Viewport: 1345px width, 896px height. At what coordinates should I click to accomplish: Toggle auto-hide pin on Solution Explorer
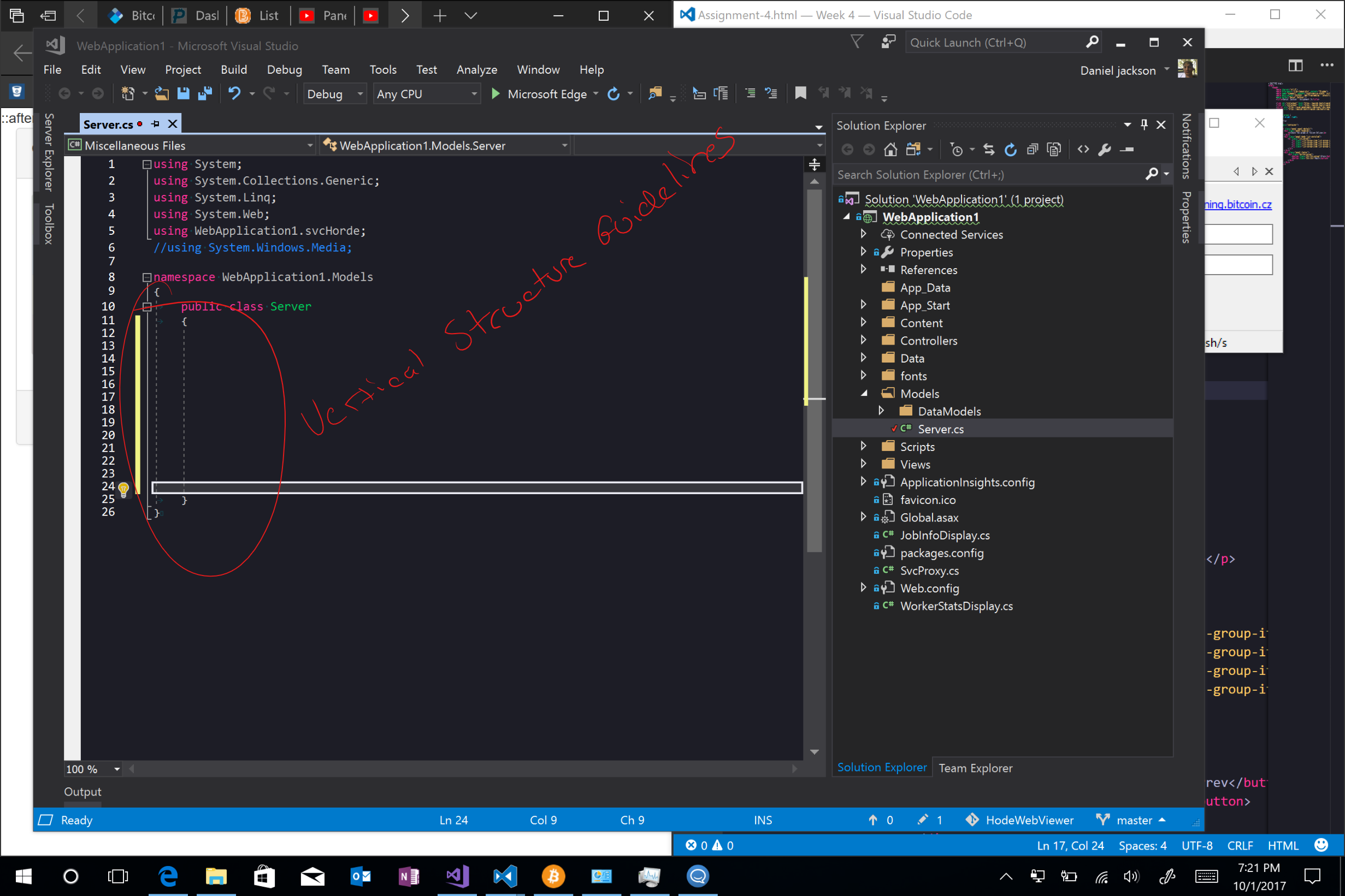click(1144, 124)
